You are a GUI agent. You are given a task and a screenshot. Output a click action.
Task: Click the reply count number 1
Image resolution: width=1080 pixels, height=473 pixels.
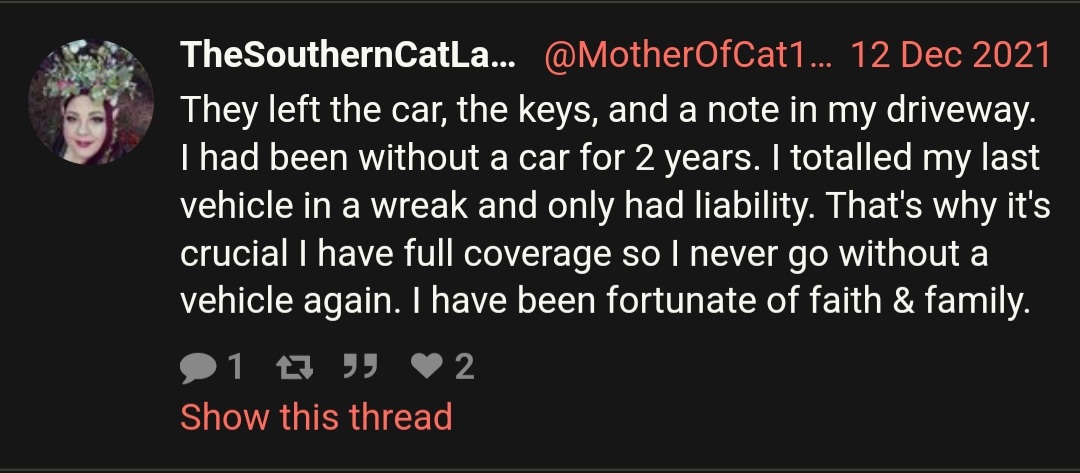coord(234,369)
